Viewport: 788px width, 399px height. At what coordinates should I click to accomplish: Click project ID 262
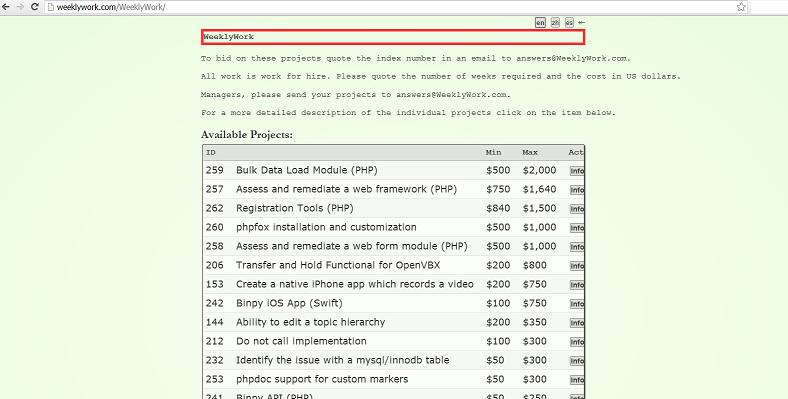215,209
